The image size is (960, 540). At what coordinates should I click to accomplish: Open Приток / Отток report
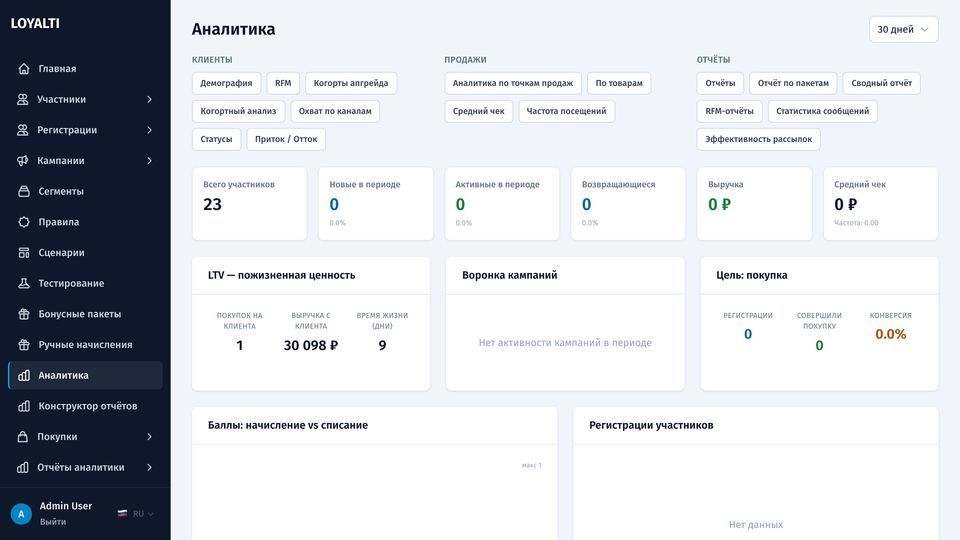click(286, 139)
